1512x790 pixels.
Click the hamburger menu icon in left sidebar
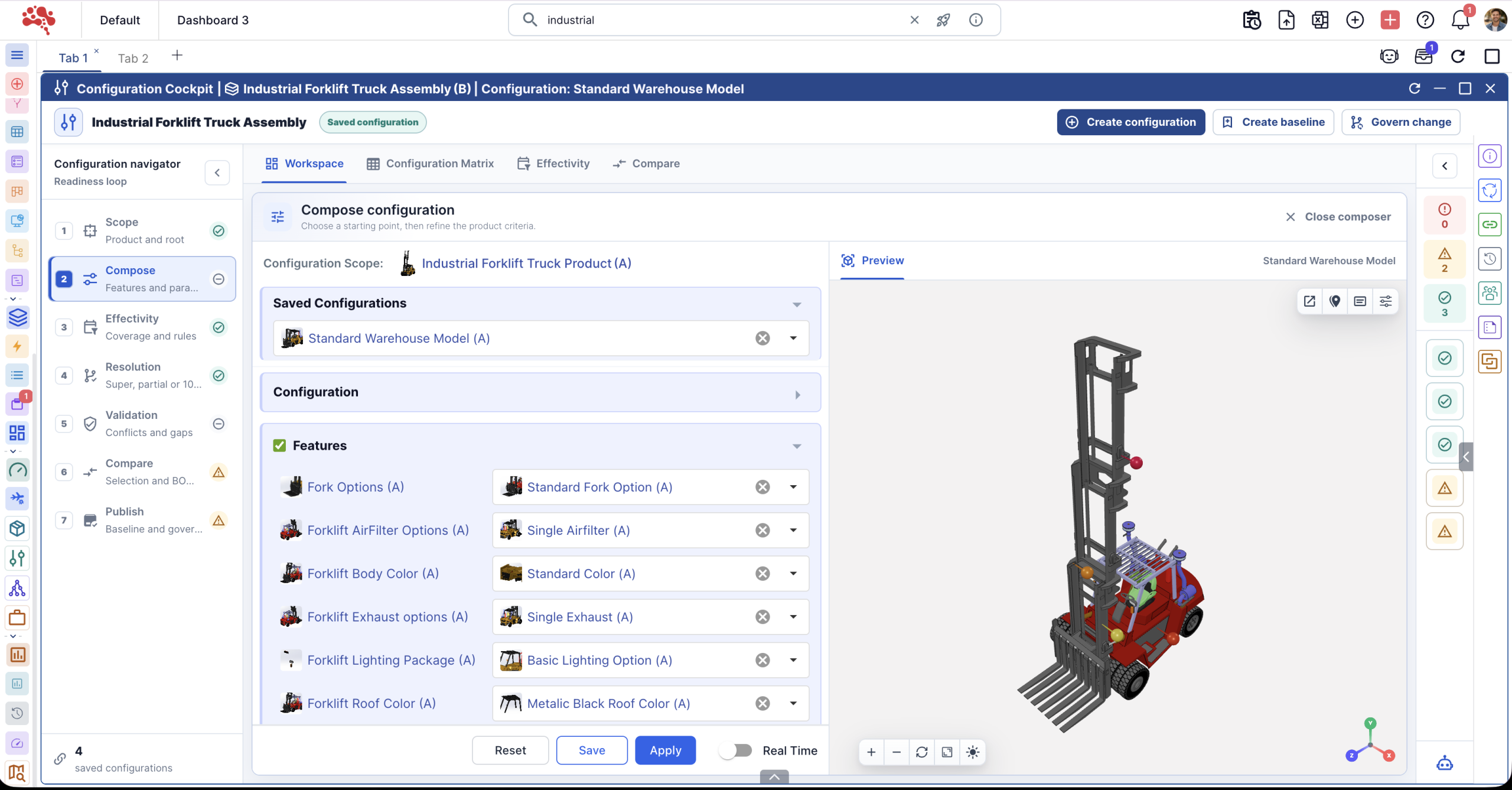click(x=17, y=55)
